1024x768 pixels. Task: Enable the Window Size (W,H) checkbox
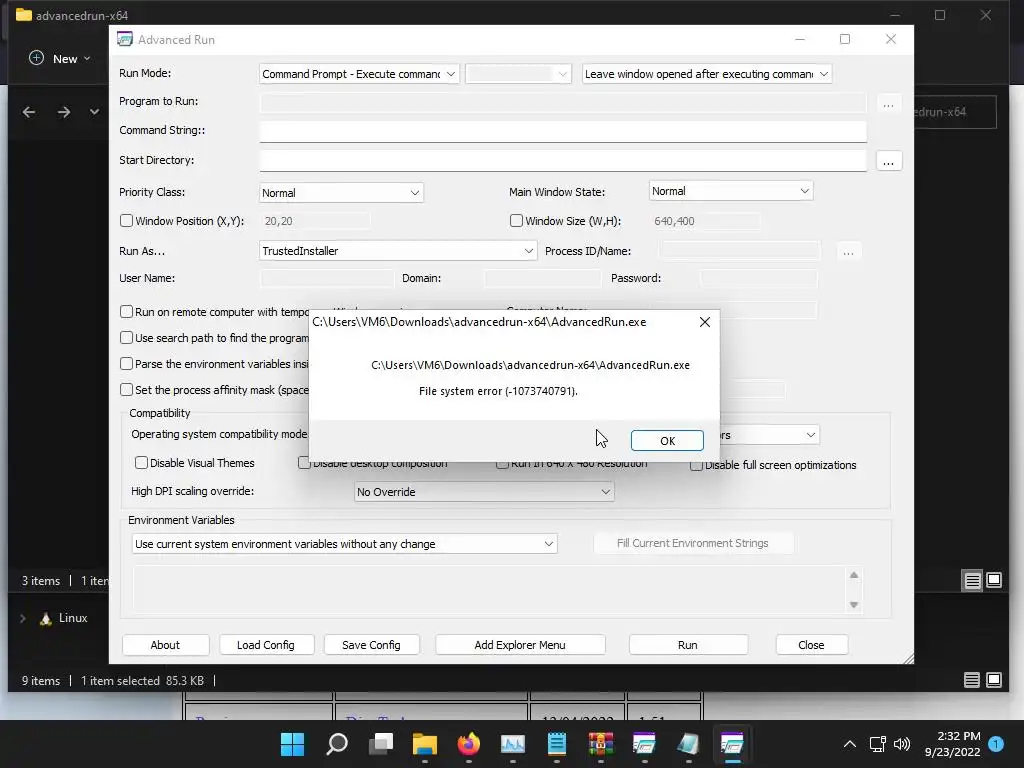tap(516, 221)
